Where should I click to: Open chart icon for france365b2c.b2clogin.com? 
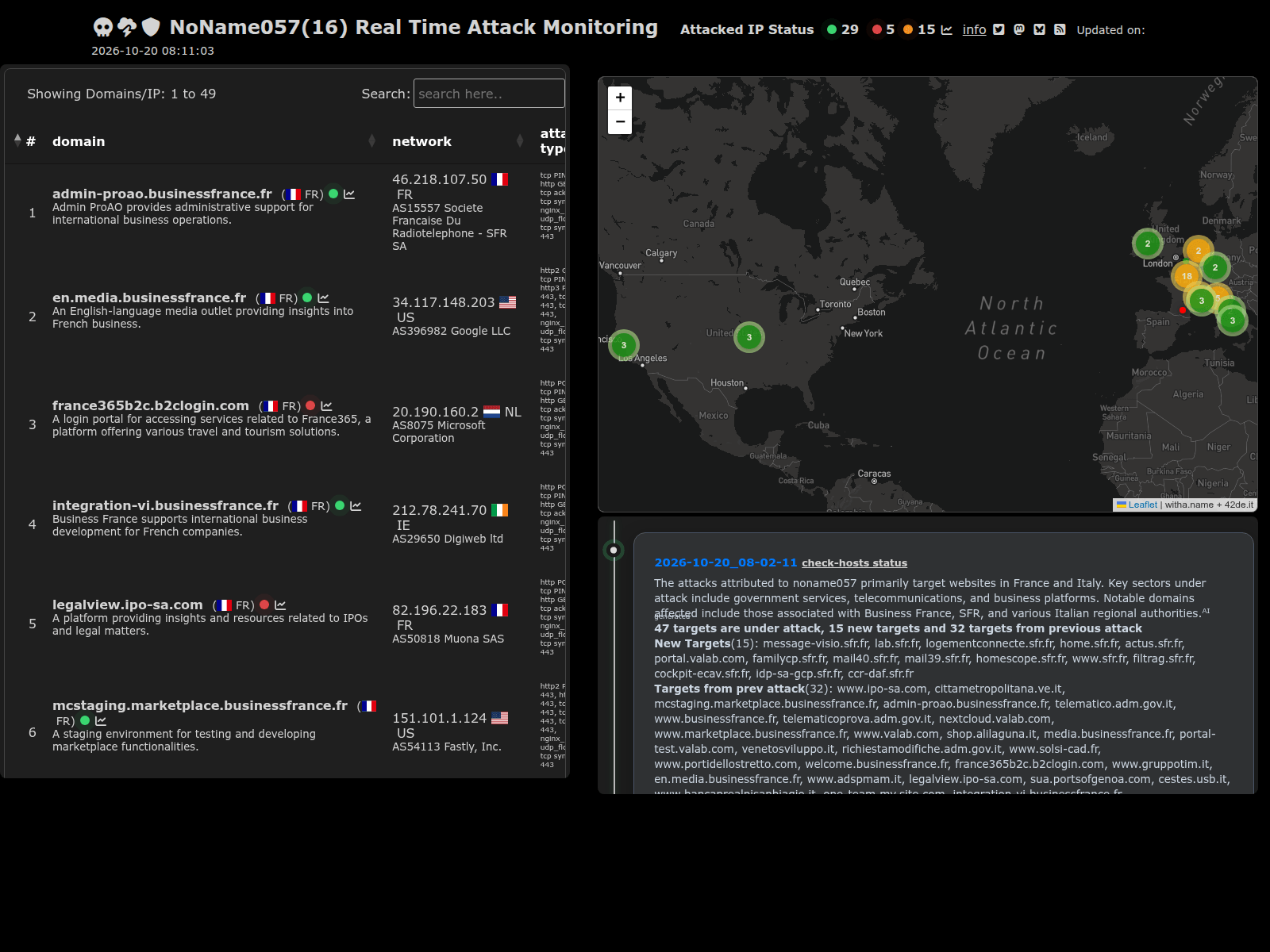[x=326, y=406]
